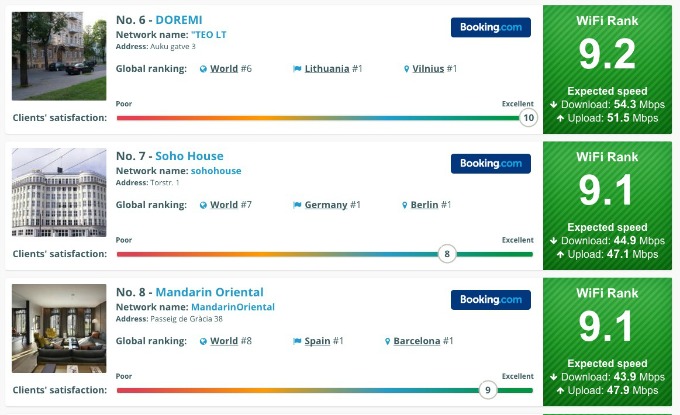Click address text "Auku gatve 3"

coord(173,46)
